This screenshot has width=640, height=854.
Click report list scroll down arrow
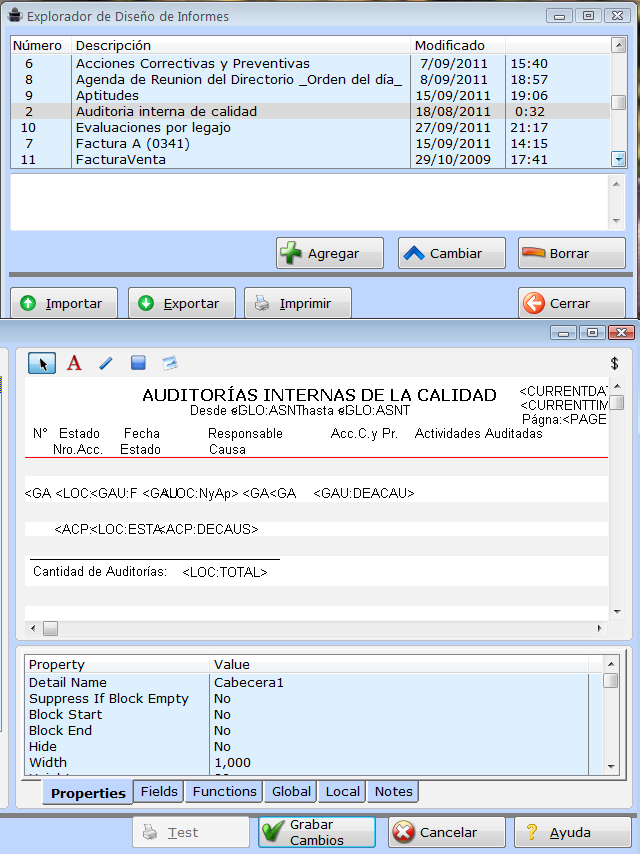point(618,160)
